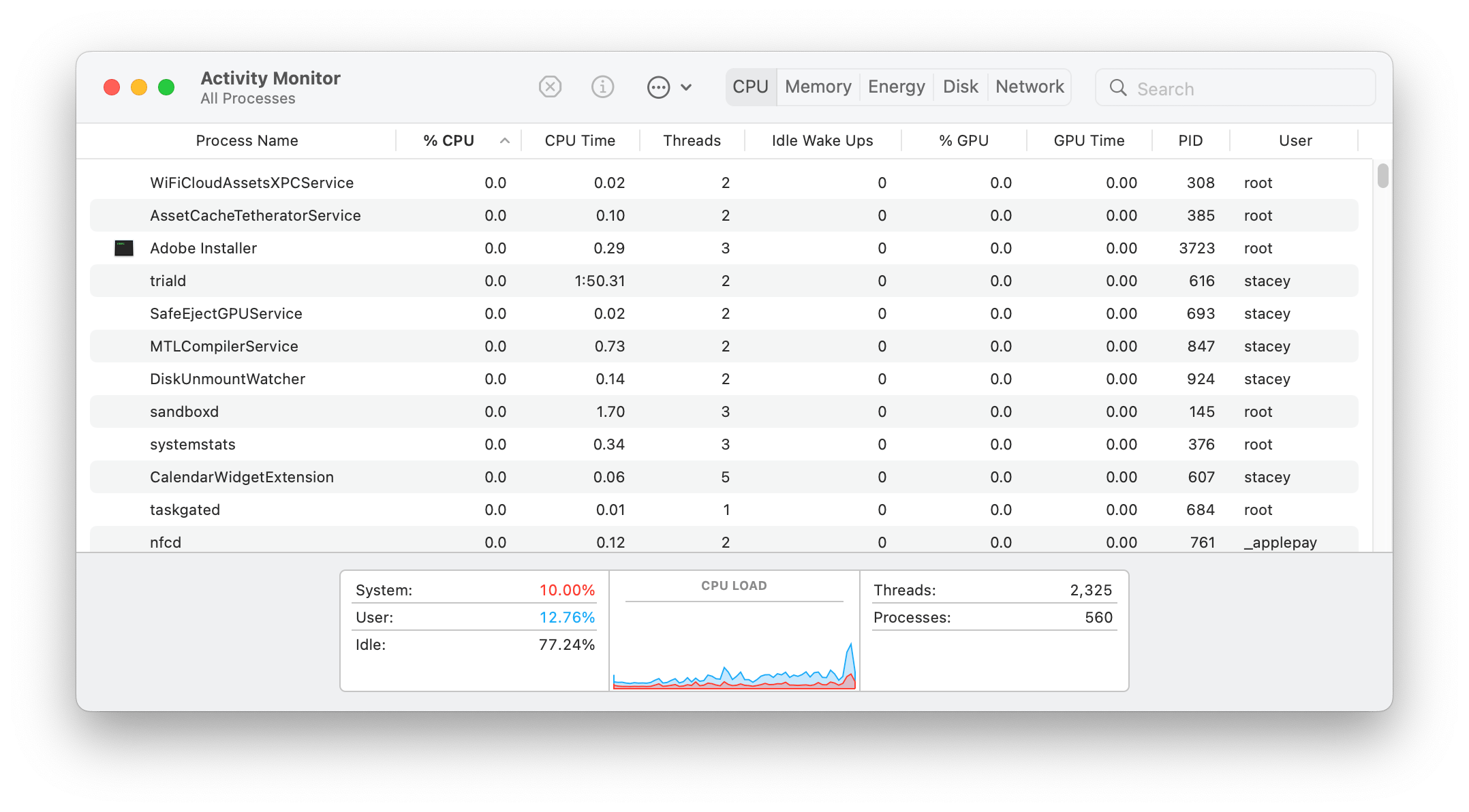Click the CPU Load graph area

click(x=735, y=640)
